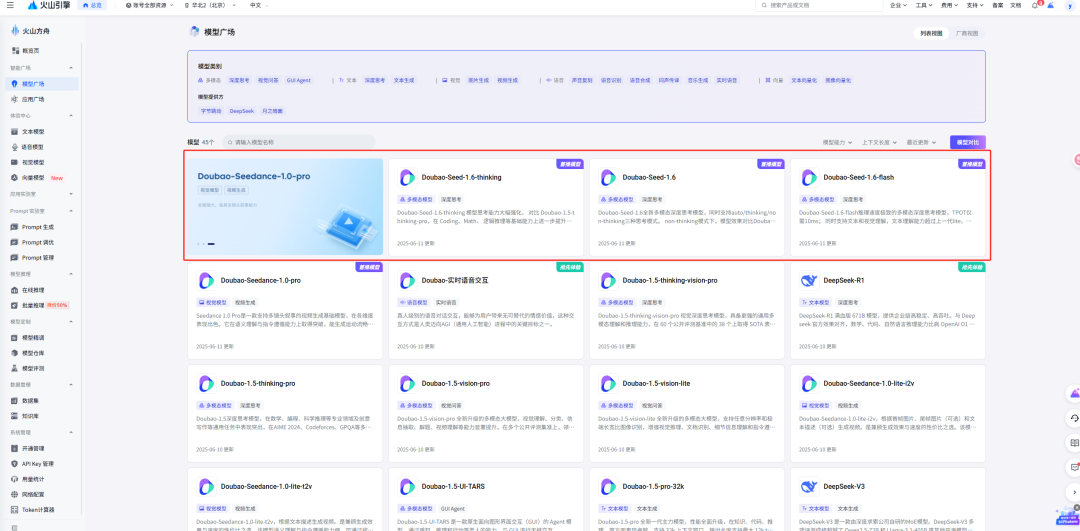1080x531 pixels.
Task: Open the 华北2(北京) region dropdown
Action: 210,5
